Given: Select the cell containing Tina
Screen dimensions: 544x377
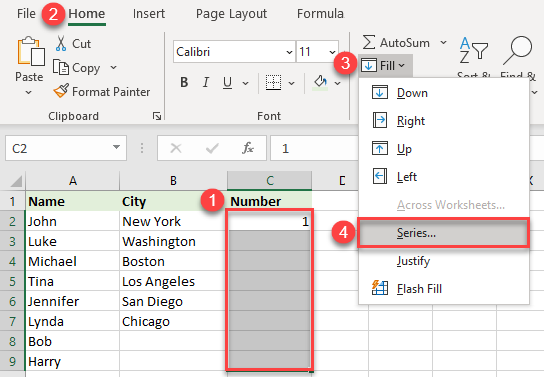Looking at the screenshot, I should click(x=73, y=281).
